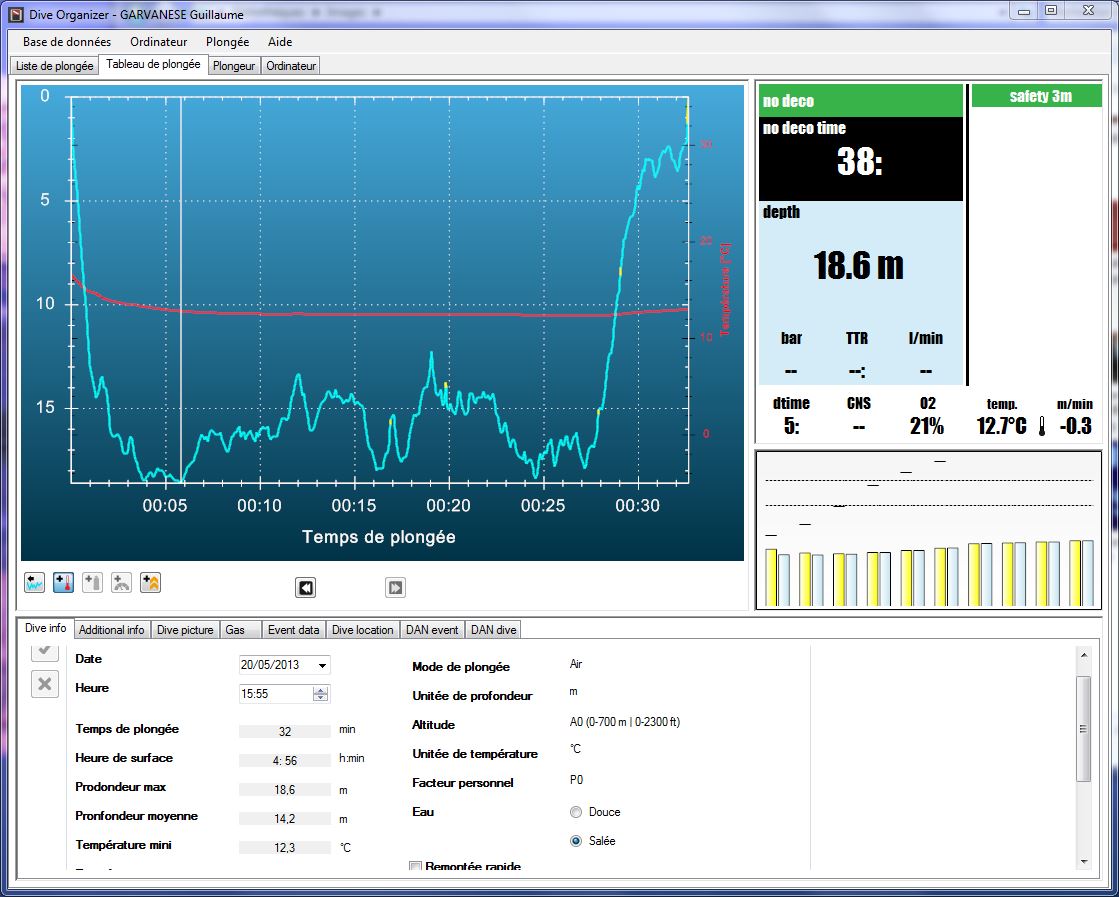Image resolution: width=1119 pixels, height=897 pixels.
Task: Click the reset dive profile graph icon
Action: pyautogui.click(x=34, y=583)
